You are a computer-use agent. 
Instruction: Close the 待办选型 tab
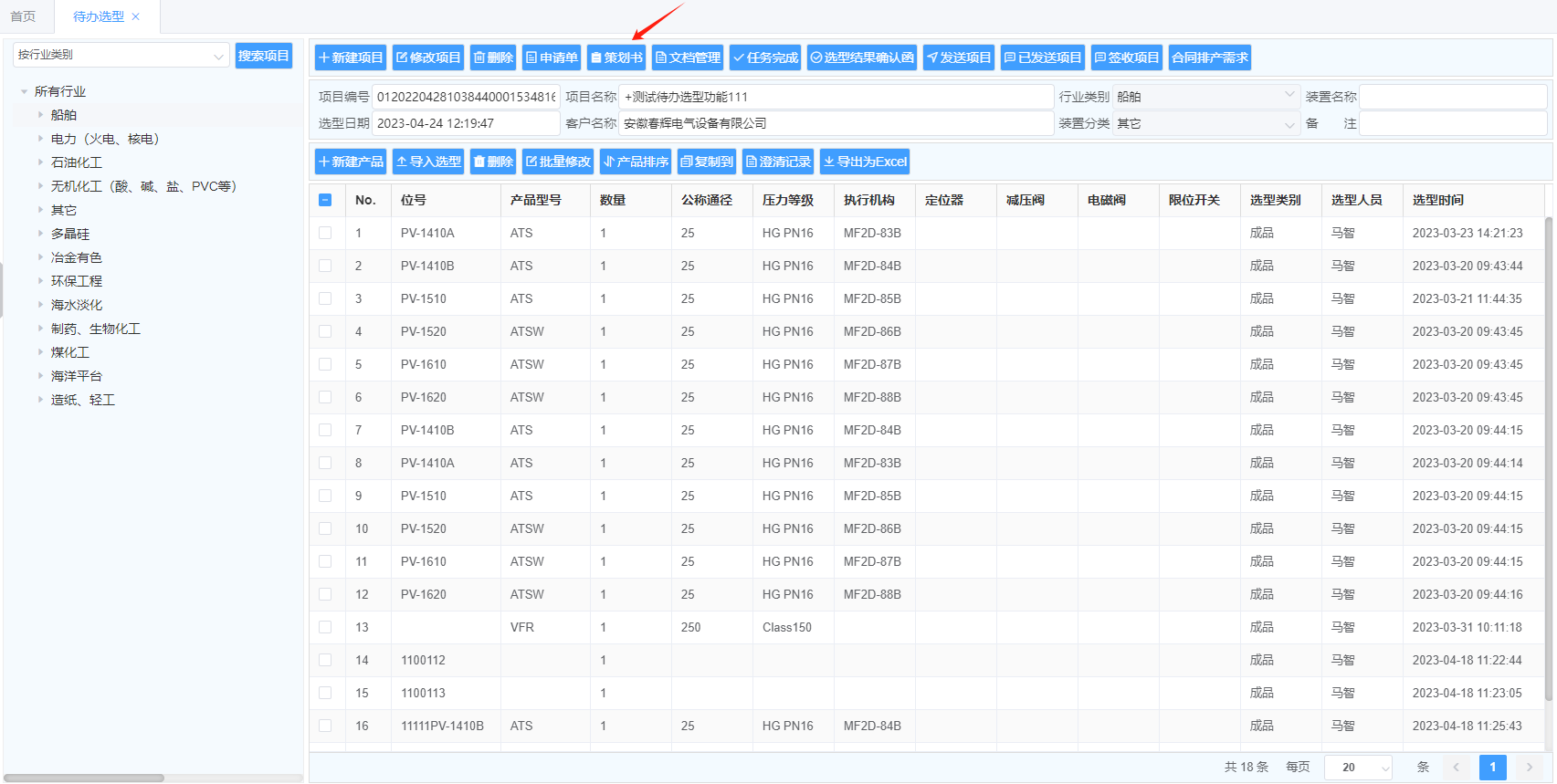point(136,16)
